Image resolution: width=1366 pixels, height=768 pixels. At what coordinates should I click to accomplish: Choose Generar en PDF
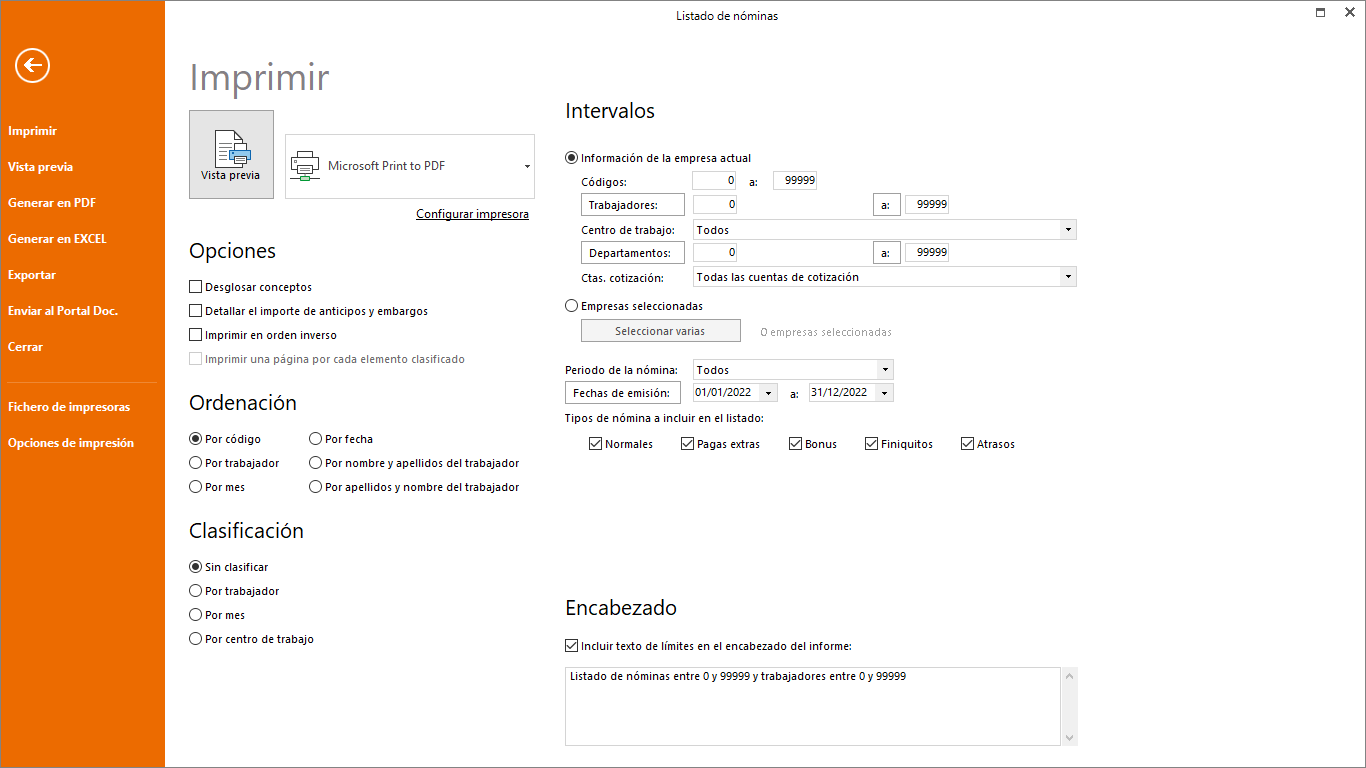[52, 203]
